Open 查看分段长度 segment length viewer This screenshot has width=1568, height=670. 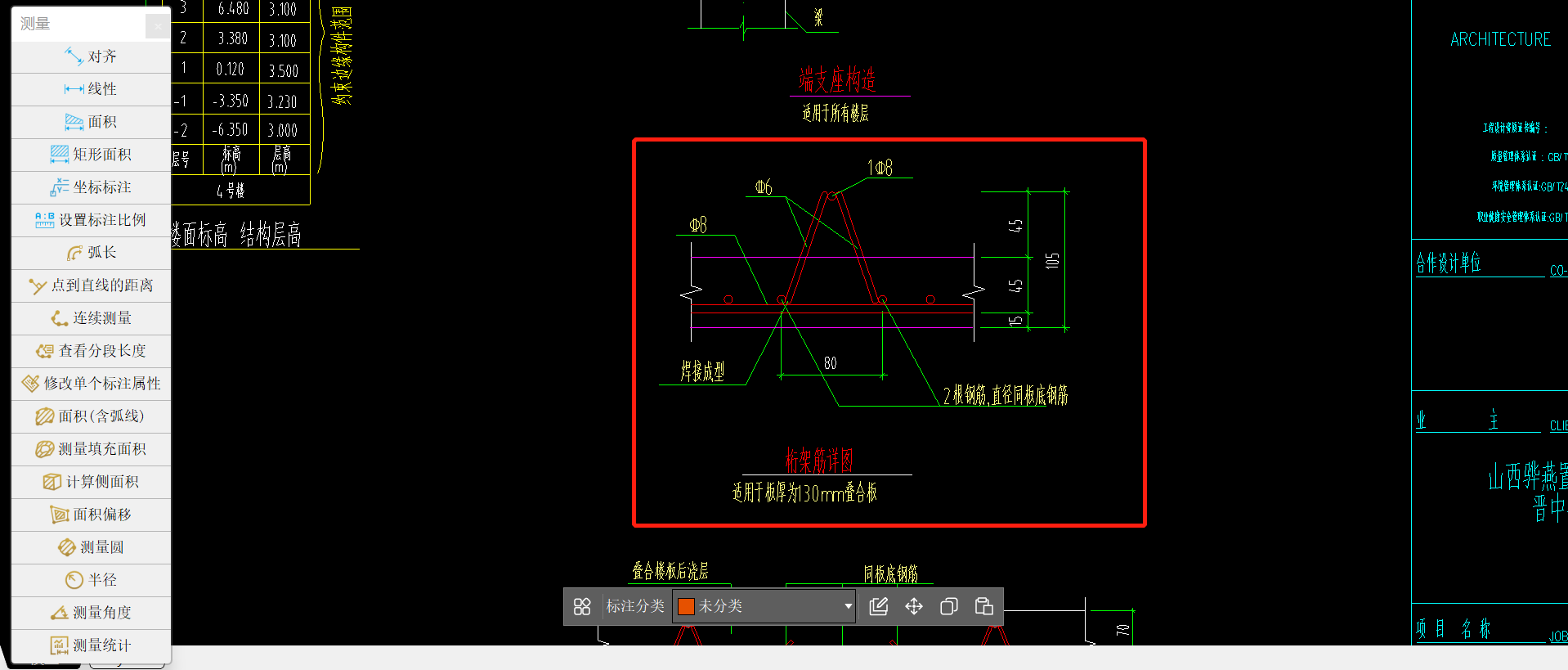[x=91, y=351]
